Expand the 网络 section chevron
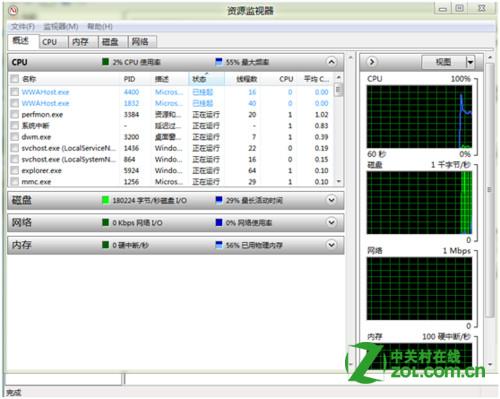500x399 pixels. [x=331, y=222]
